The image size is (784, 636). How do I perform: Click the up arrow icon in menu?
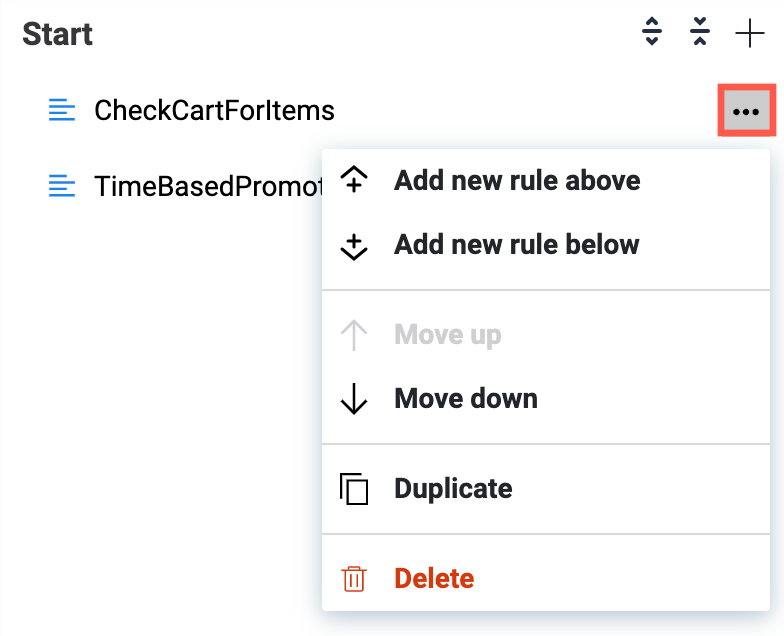[354, 335]
